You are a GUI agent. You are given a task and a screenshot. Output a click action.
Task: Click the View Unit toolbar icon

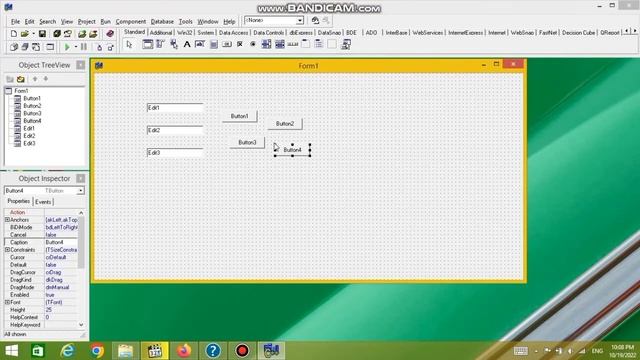pyautogui.click(x=13, y=47)
